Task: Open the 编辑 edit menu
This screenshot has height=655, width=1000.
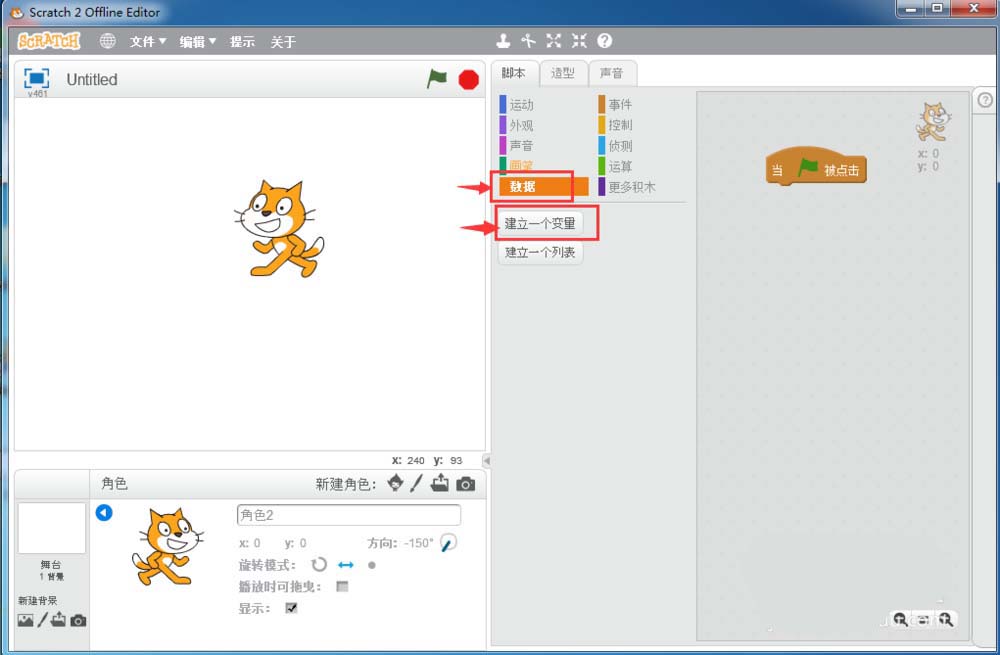Action: click(198, 41)
